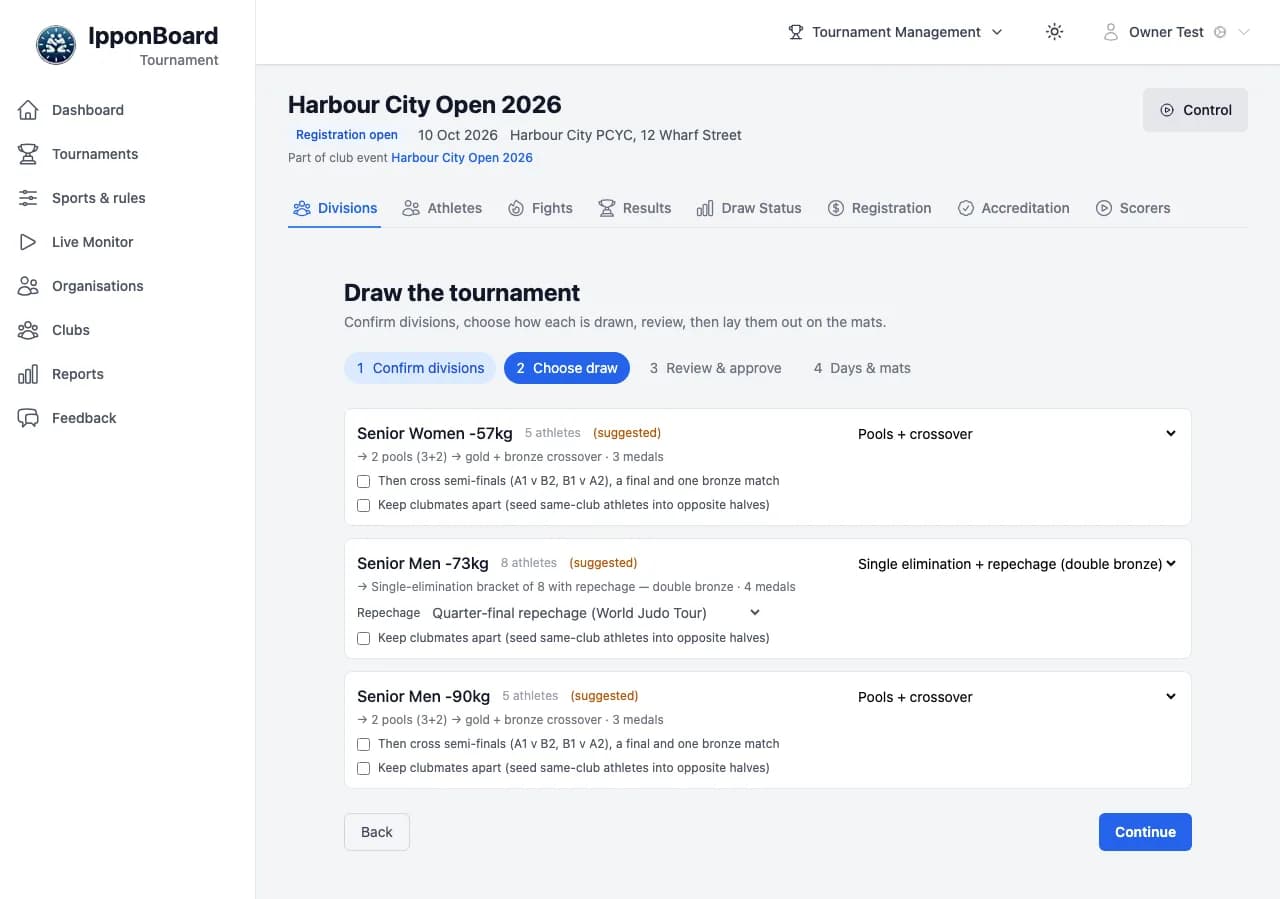Image resolution: width=1280 pixels, height=899 pixels.
Task: Expand the Tournament Management menu
Action: tap(895, 32)
